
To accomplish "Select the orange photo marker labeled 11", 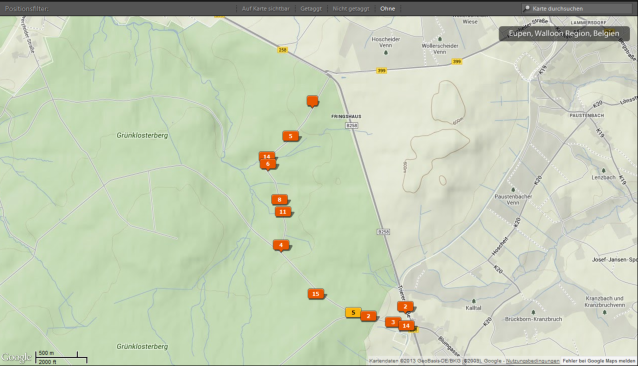I will click(283, 212).
